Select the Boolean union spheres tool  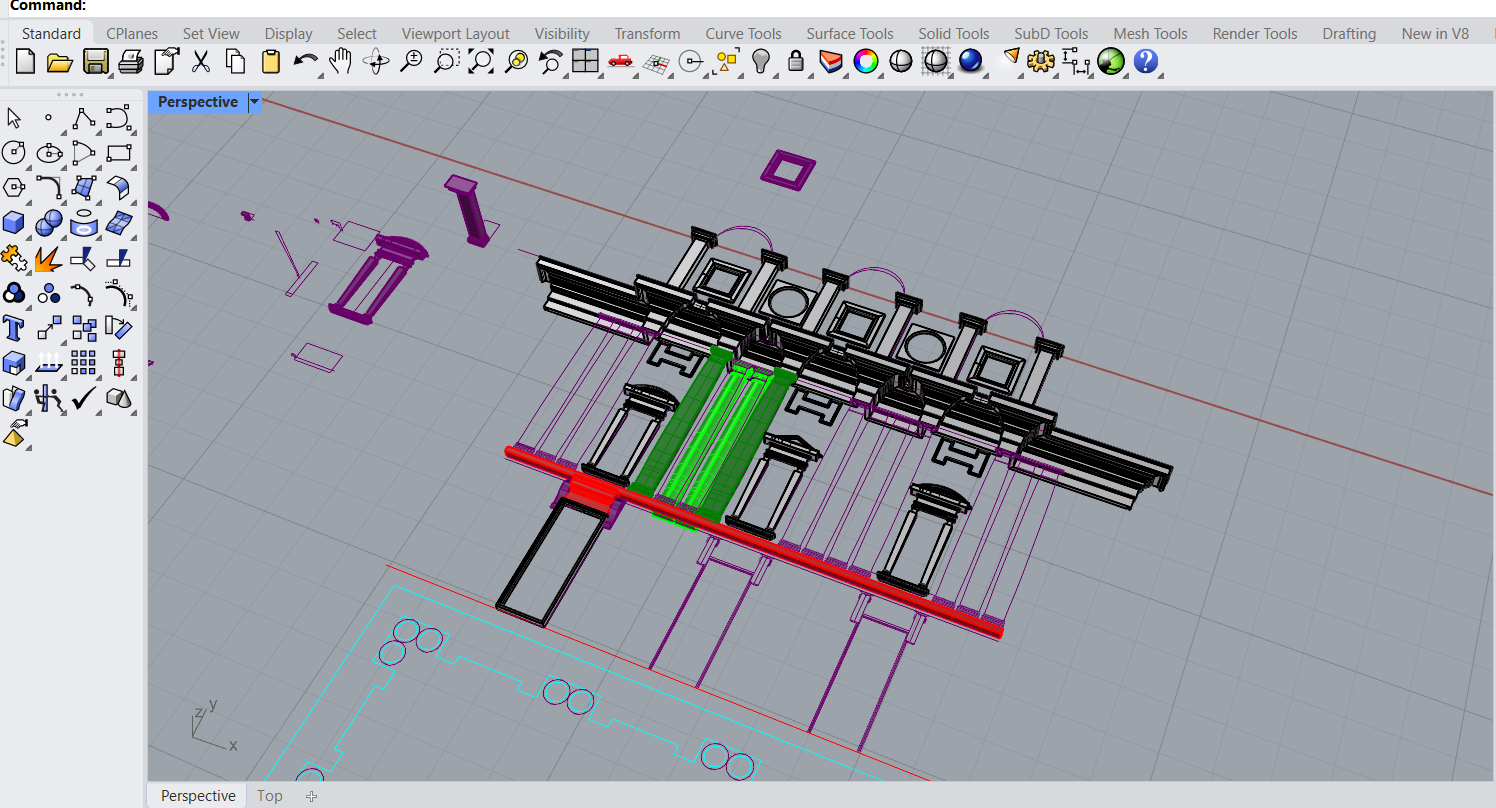48,222
